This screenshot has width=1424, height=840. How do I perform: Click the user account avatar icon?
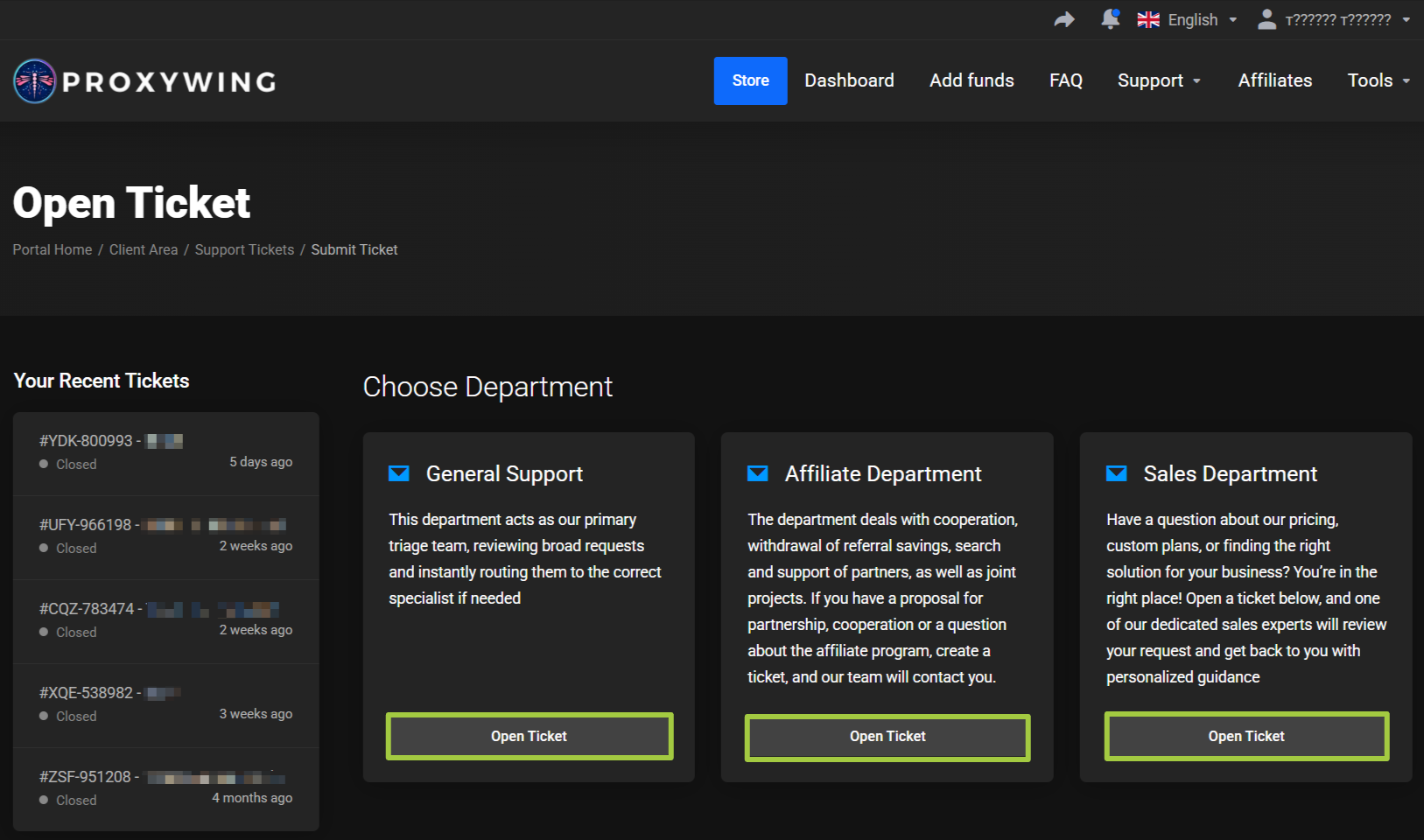[x=1266, y=19]
